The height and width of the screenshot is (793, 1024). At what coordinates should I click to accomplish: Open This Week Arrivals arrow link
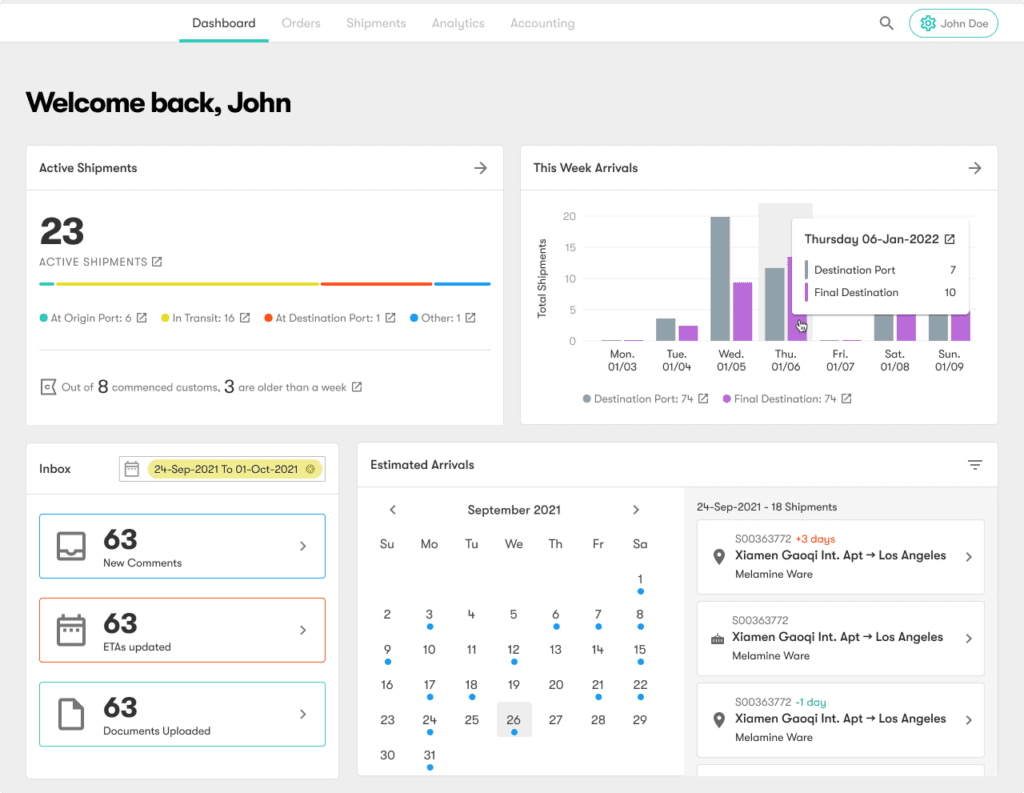[974, 168]
